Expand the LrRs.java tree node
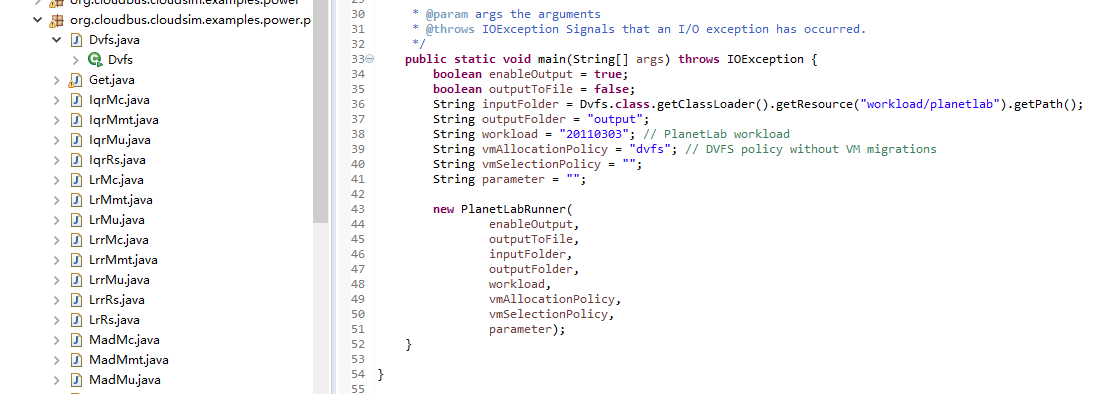Screen dimensions: 1104x394 tap(57, 320)
